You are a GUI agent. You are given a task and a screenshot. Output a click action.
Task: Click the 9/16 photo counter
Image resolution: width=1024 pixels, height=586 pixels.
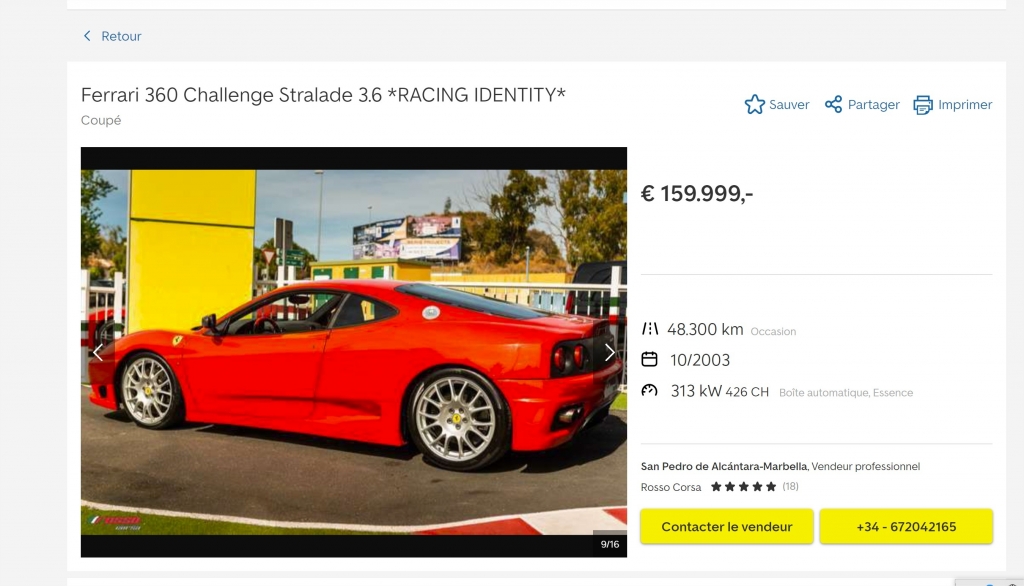(609, 544)
